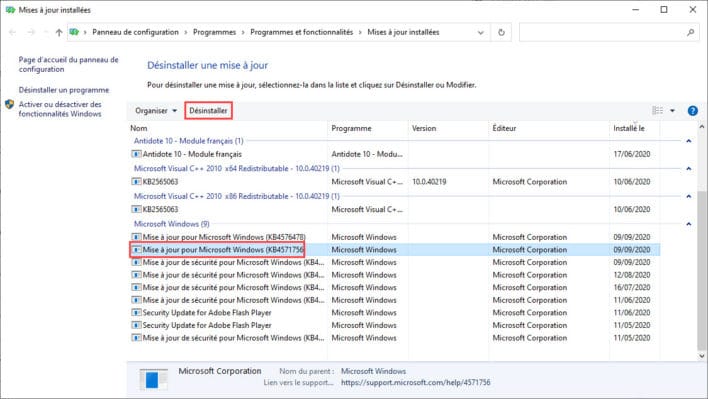Click the shield icon beside Activer ou désactiver
This screenshot has height=399, width=708.
pyautogui.click(x=9, y=104)
